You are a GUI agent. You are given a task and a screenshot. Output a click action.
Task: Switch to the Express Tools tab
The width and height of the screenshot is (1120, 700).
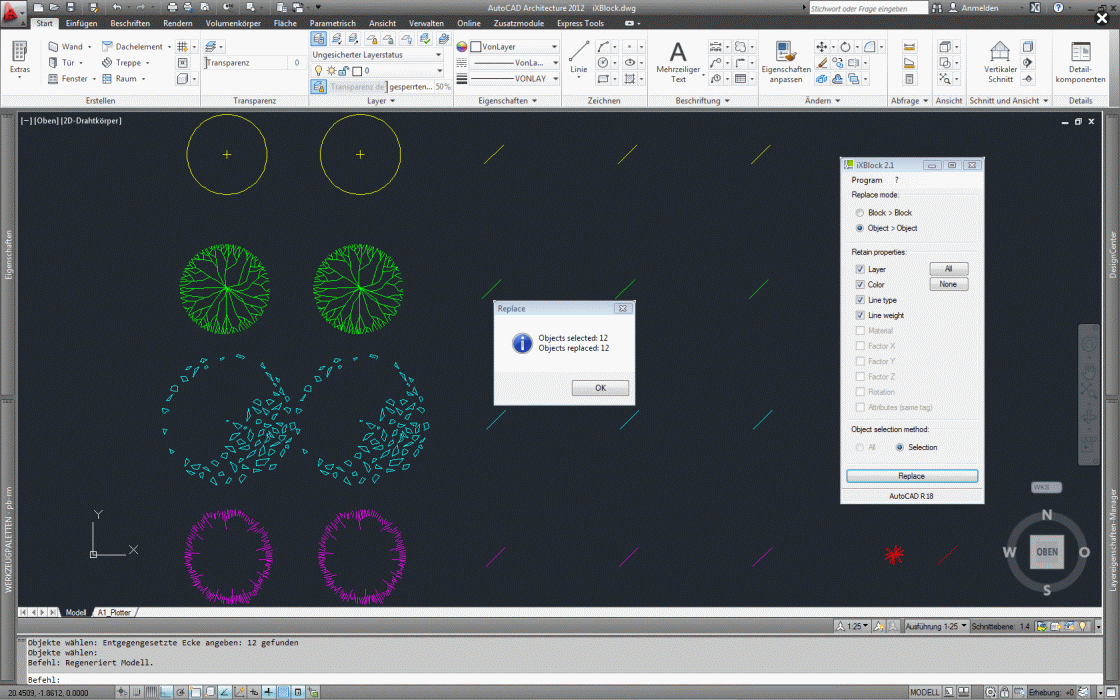coord(580,24)
